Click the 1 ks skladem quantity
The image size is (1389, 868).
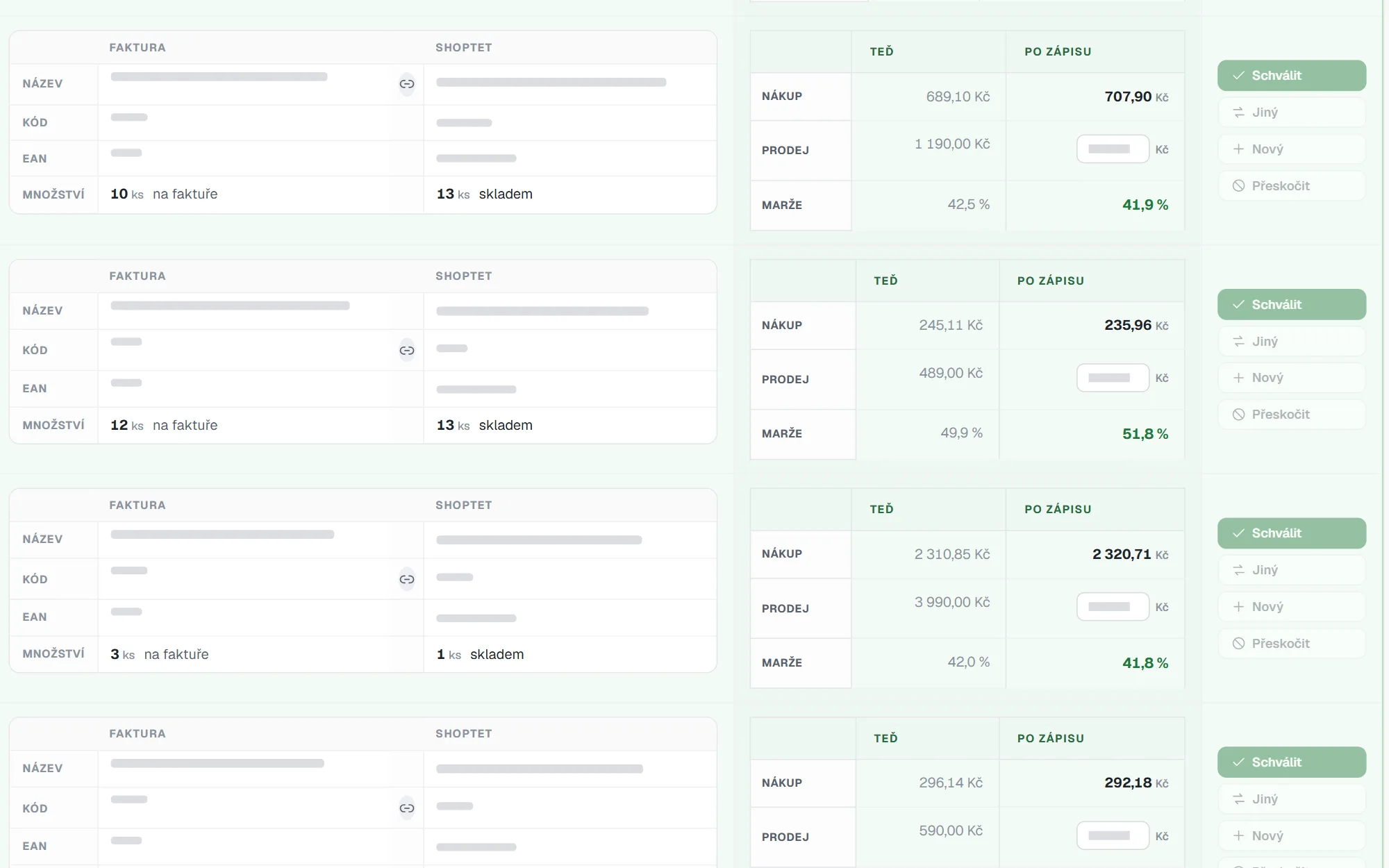[x=481, y=654]
